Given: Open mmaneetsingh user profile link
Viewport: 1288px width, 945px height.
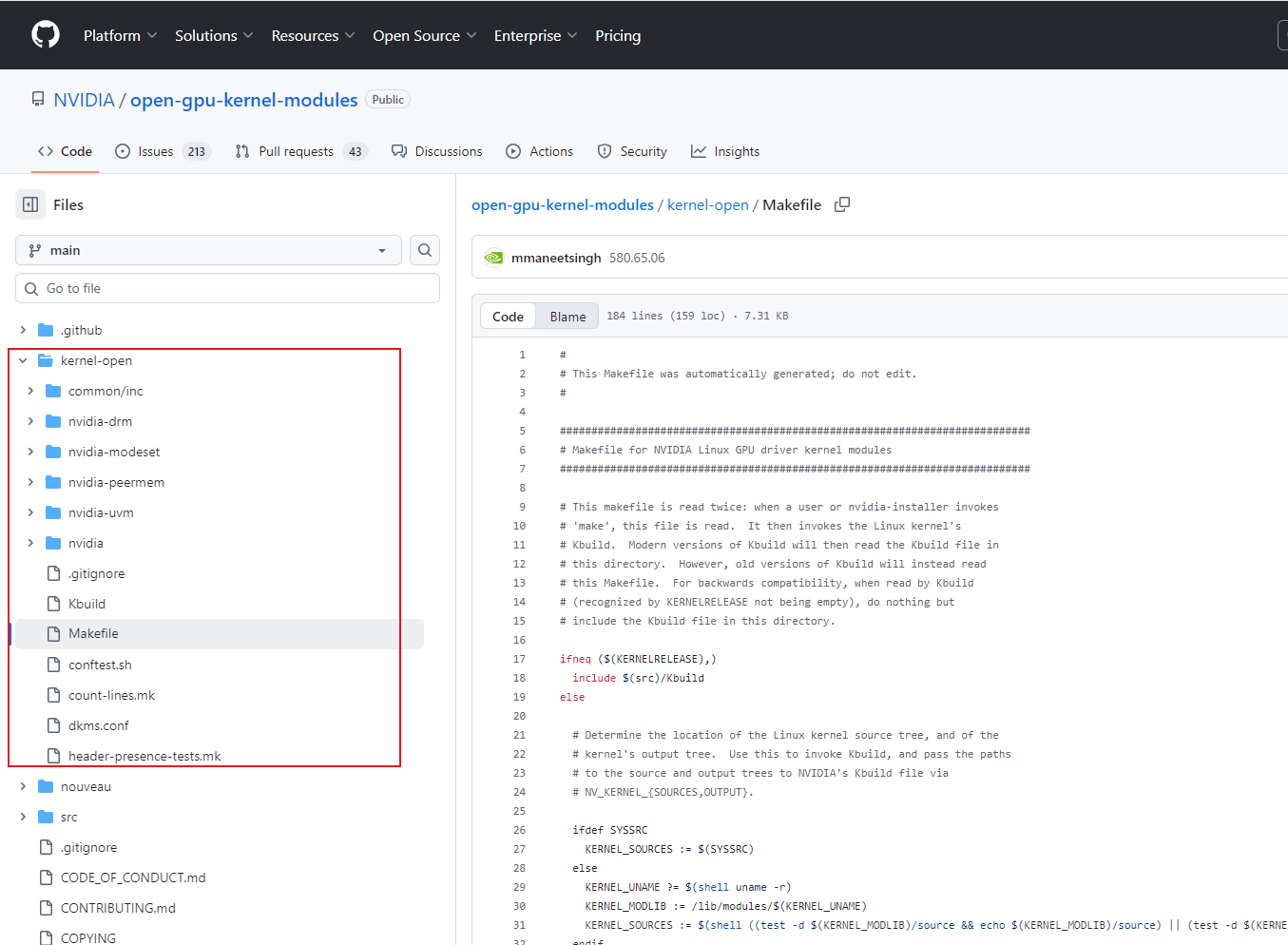Looking at the screenshot, I should tap(556, 258).
